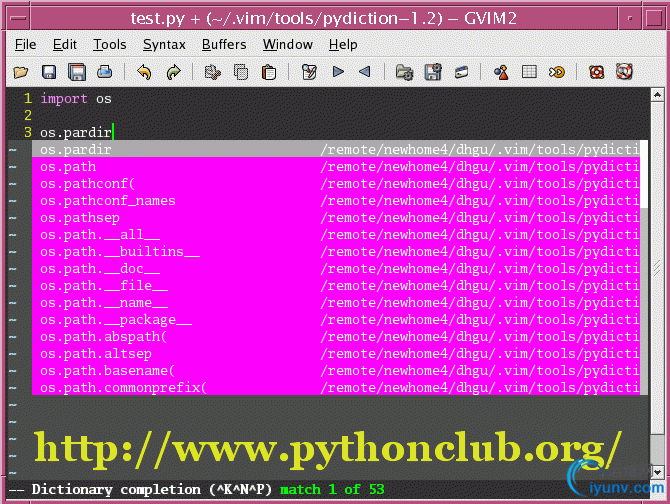Print the buffer using printer icon
This screenshot has height=504, width=670.
coord(105,72)
